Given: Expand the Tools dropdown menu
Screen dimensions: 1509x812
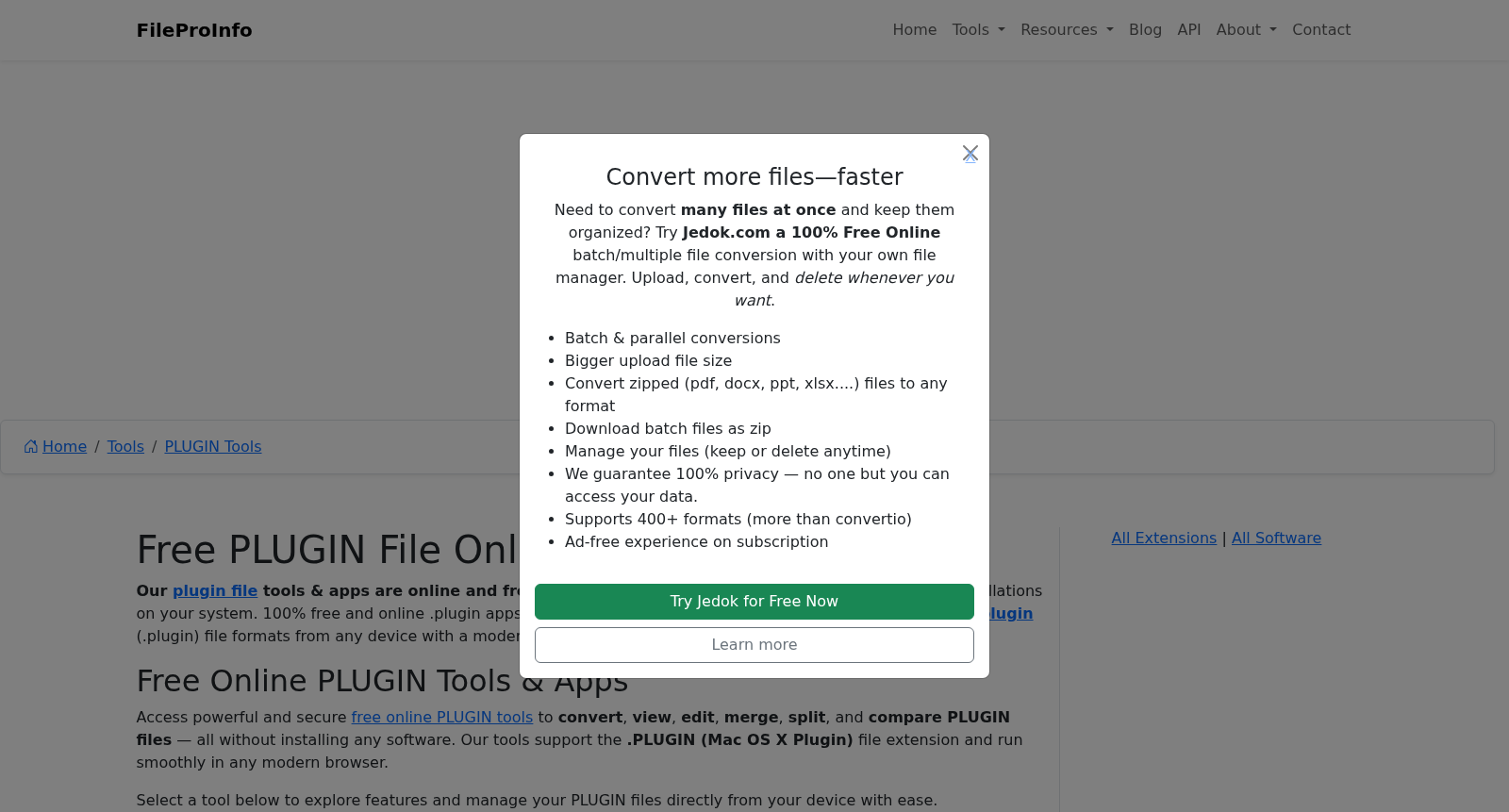Looking at the screenshot, I should pyautogui.click(x=979, y=30).
